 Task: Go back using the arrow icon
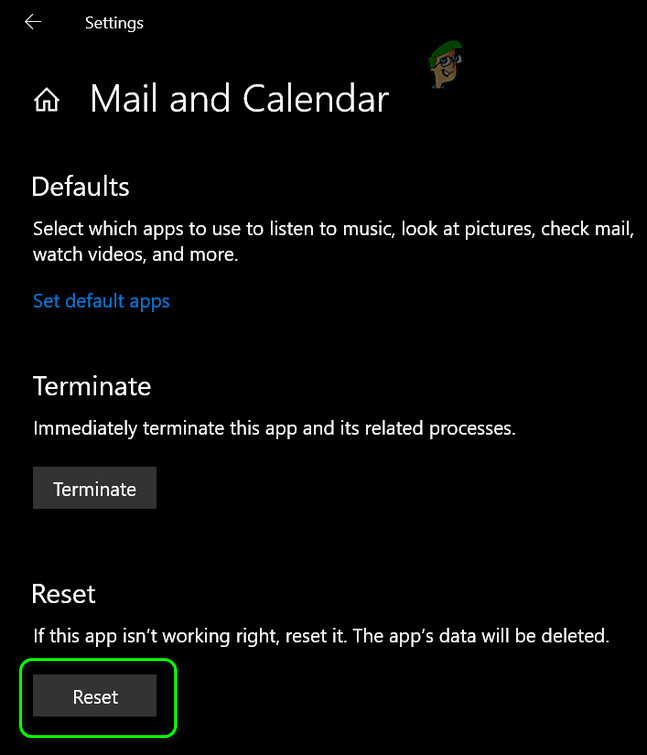coord(33,22)
